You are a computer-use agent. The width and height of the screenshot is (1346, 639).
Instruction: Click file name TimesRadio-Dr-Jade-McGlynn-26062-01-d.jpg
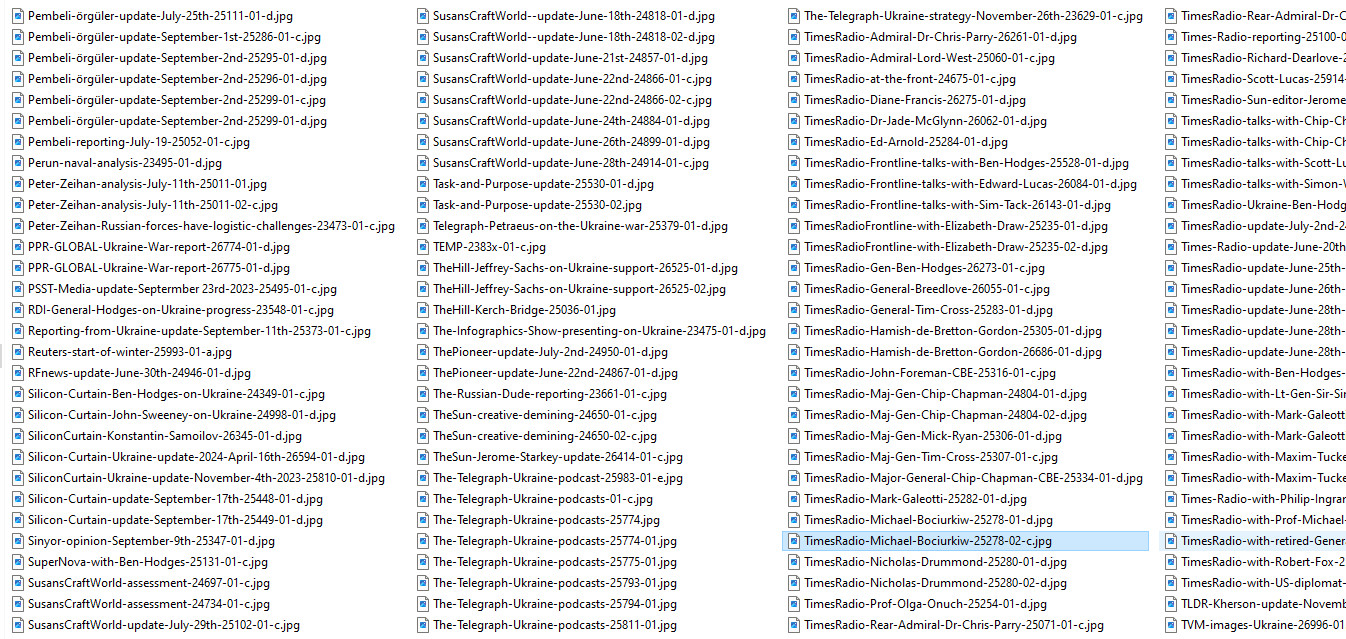point(925,121)
